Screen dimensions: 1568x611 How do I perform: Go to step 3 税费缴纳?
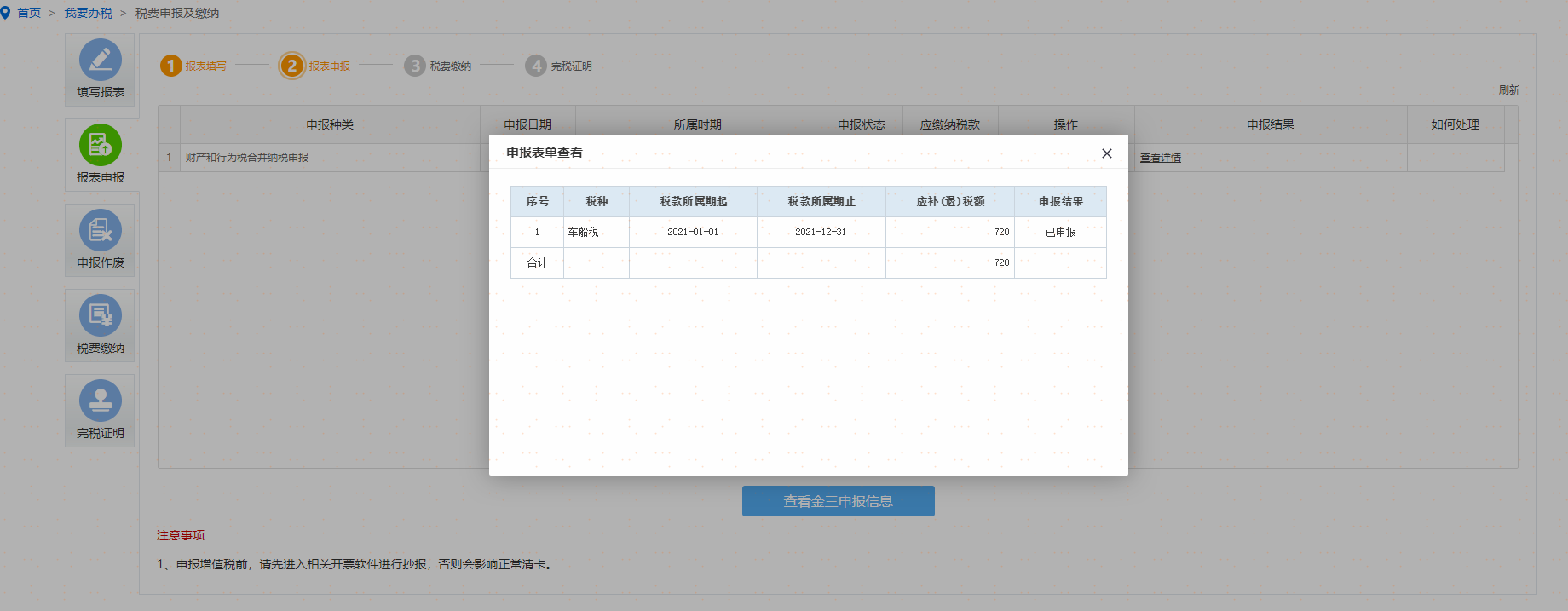415,66
